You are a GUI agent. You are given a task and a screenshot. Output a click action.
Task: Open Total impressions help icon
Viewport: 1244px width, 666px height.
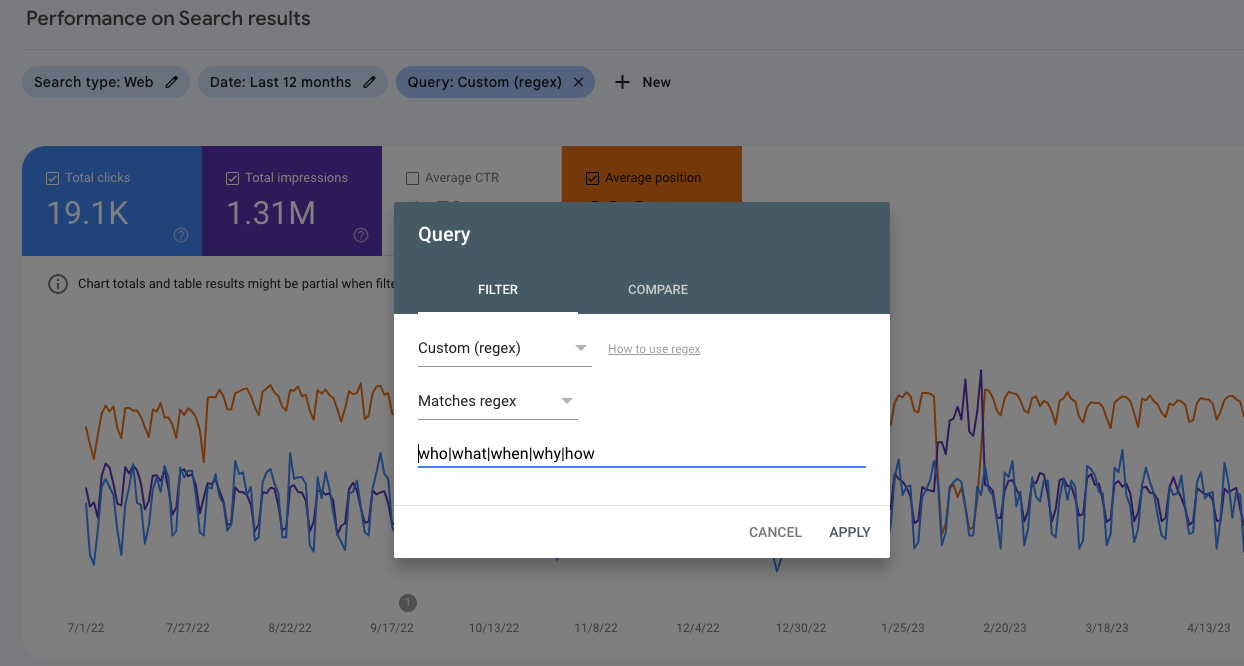[x=361, y=235]
